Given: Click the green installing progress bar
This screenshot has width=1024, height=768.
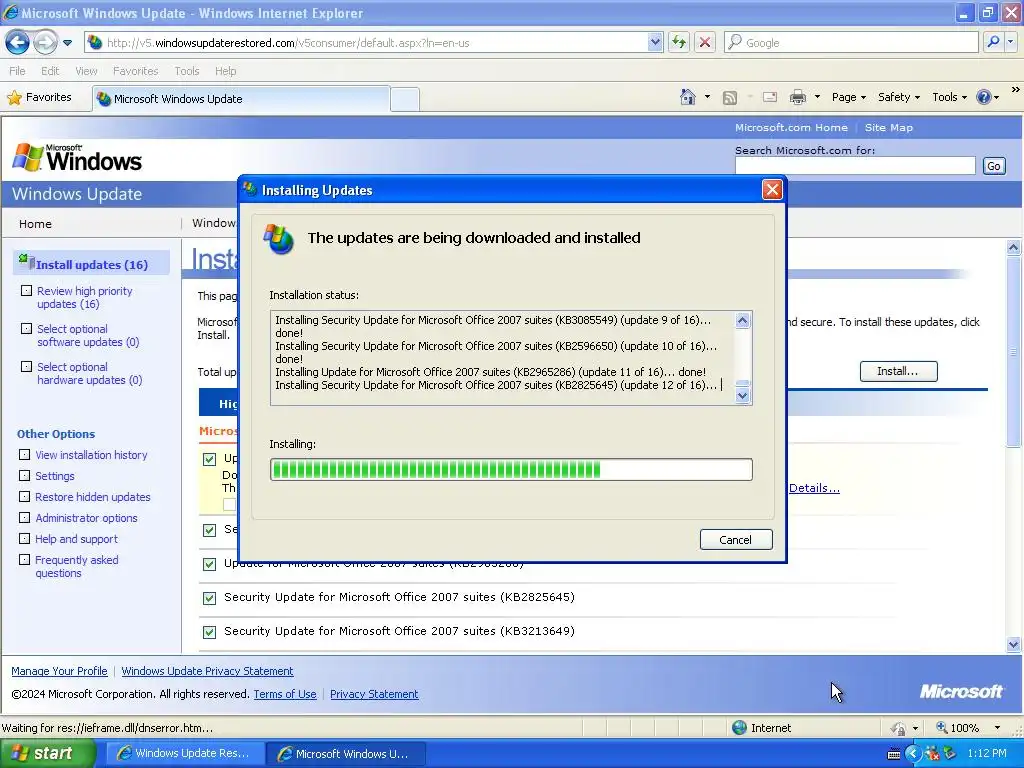Looking at the screenshot, I should click(511, 469).
